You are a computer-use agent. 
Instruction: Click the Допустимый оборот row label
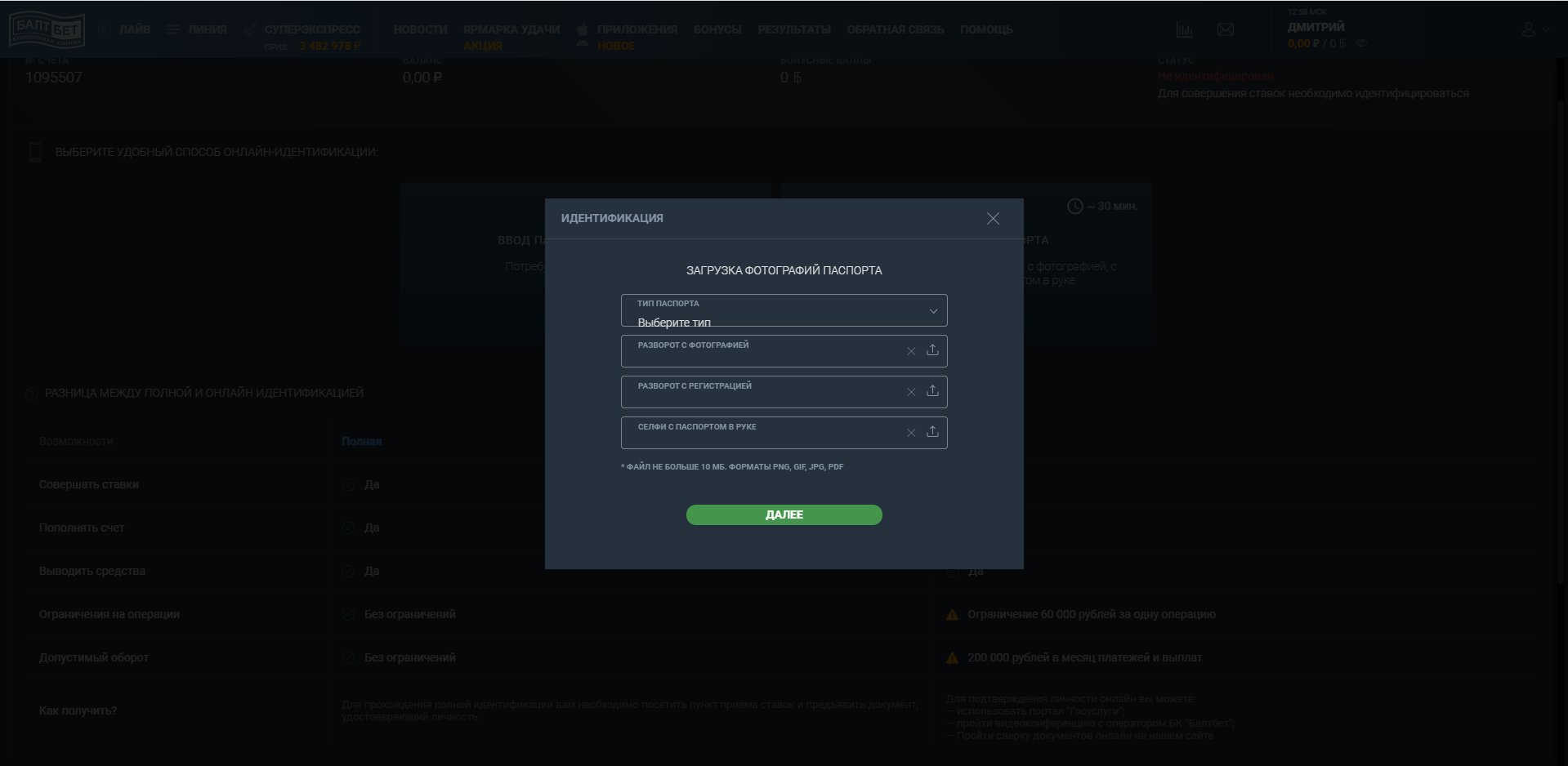click(x=94, y=657)
